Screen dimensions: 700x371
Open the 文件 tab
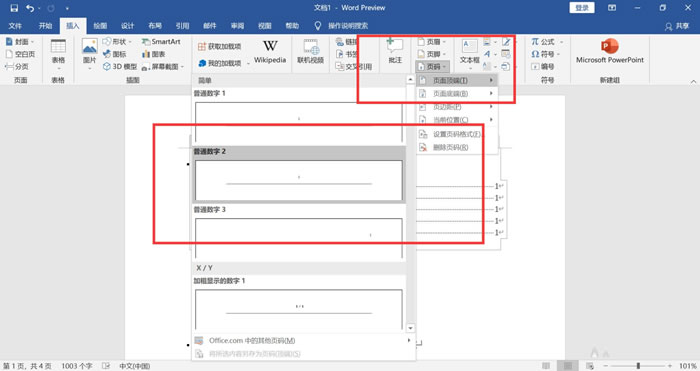15,26
